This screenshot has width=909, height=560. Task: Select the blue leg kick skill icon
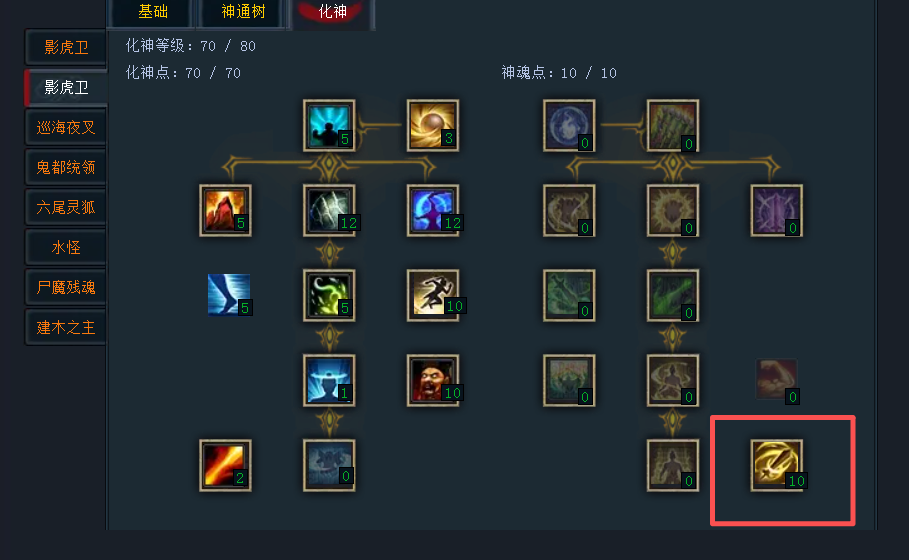tap(229, 294)
